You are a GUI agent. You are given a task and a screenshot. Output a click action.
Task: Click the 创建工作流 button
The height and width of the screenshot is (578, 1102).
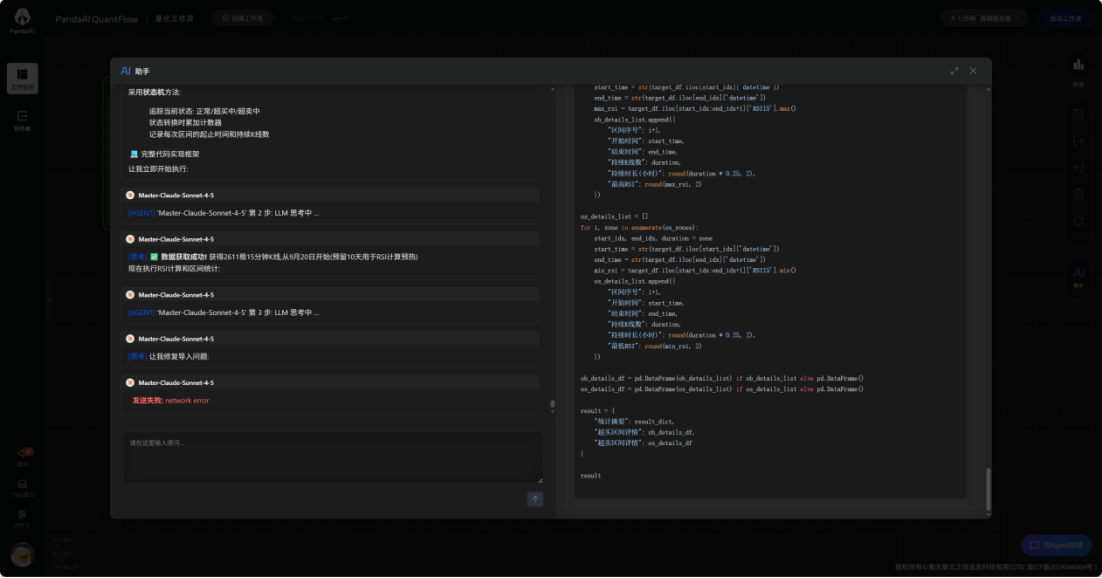[x=241, y=18]
